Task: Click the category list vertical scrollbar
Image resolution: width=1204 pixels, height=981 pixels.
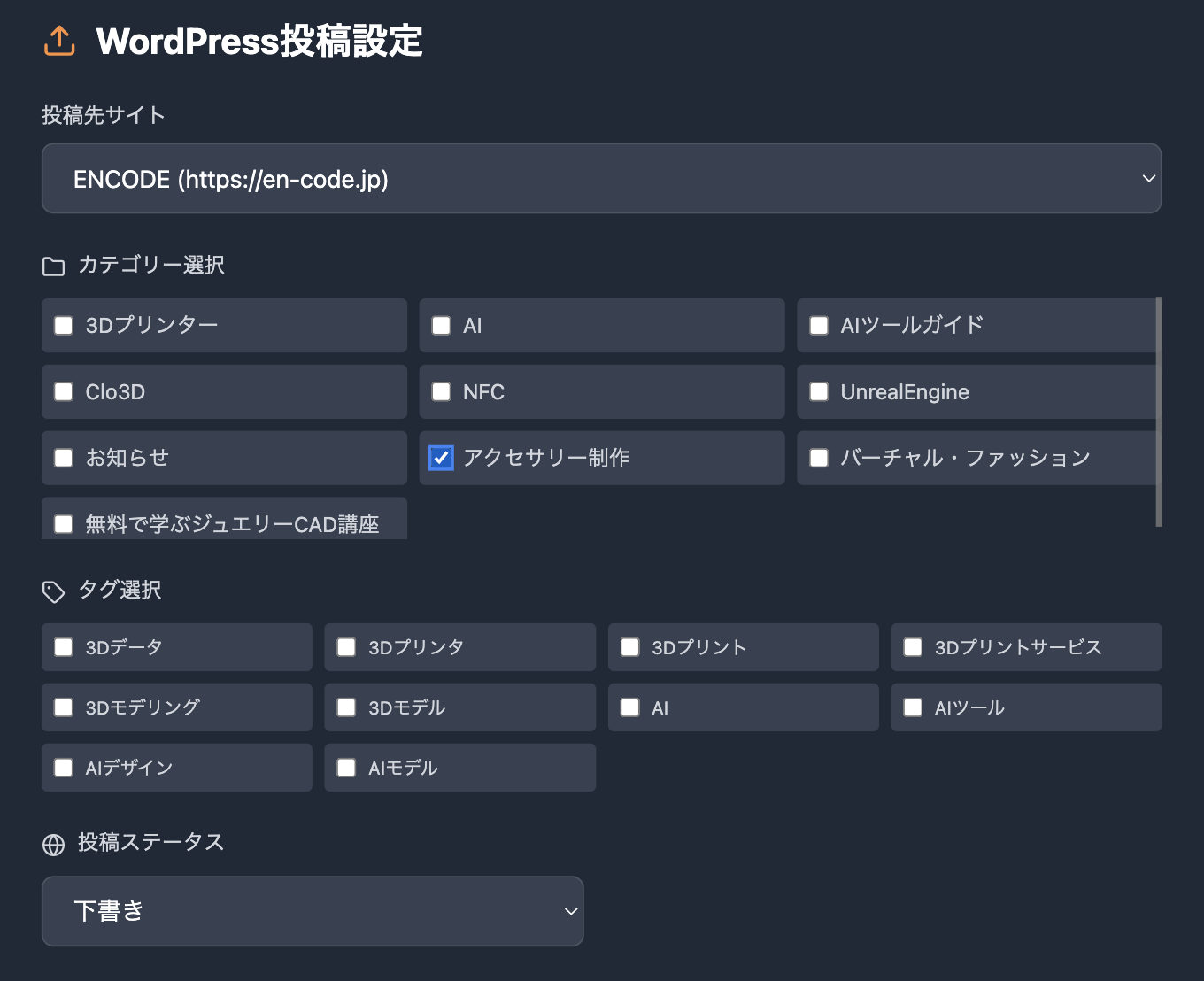Action: pyautogui.click(x=1159, y=413)
